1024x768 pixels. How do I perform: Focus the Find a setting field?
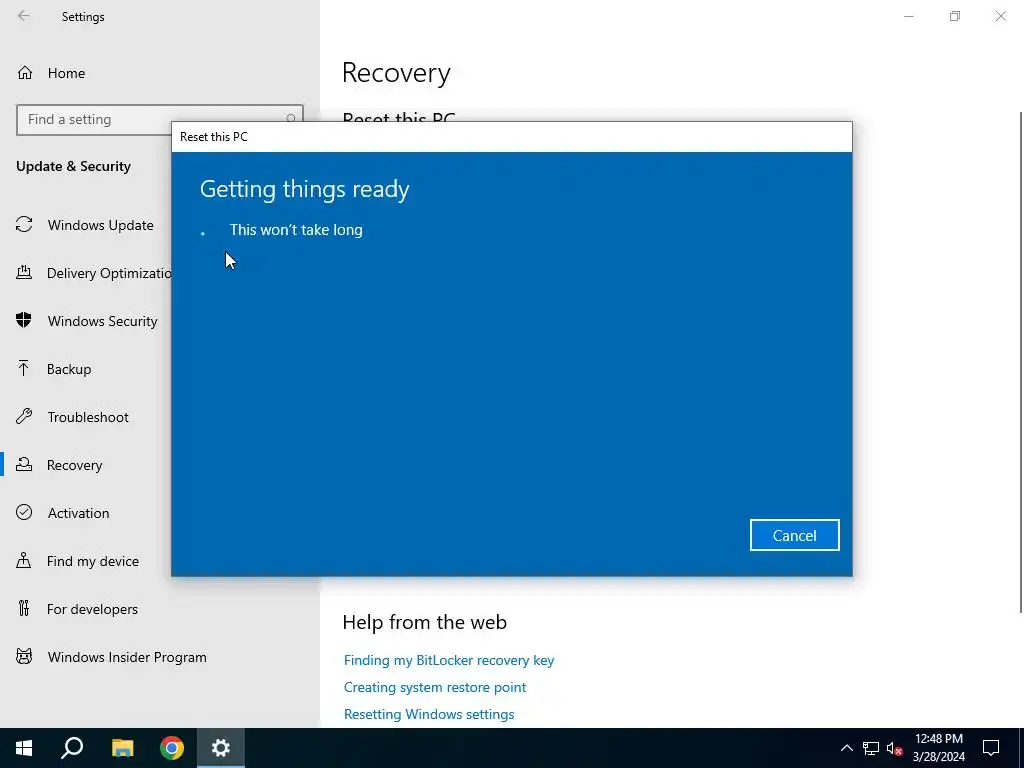click(x=159, y=120)
